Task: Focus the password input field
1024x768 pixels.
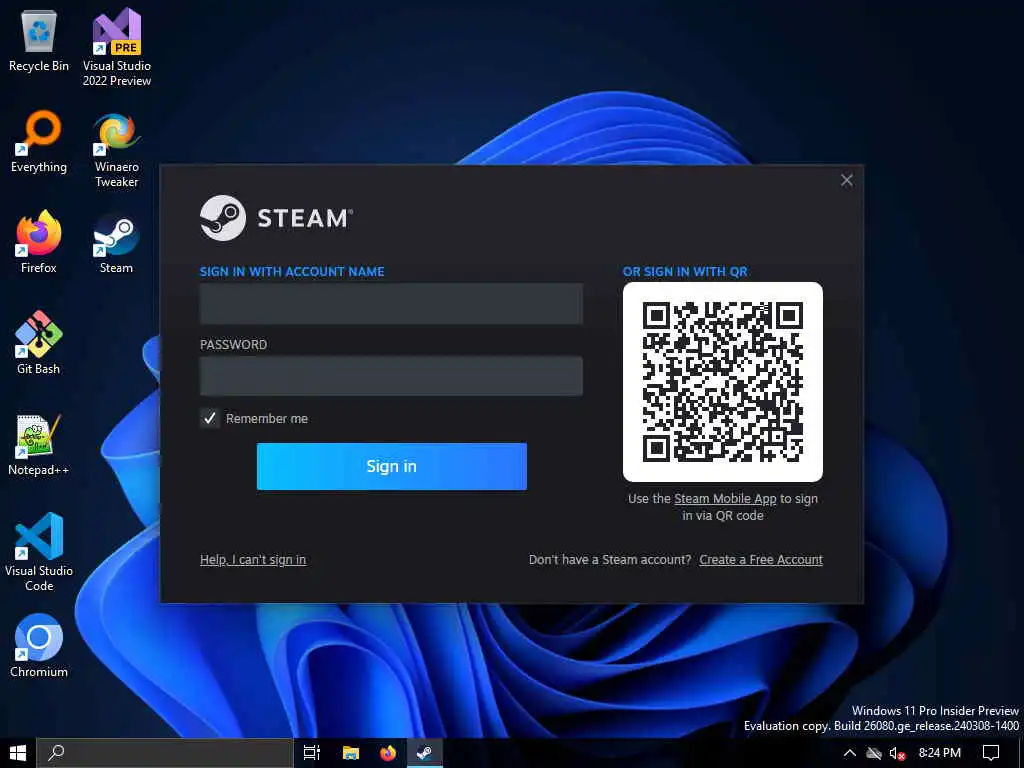Action: [x=391, y=376]
